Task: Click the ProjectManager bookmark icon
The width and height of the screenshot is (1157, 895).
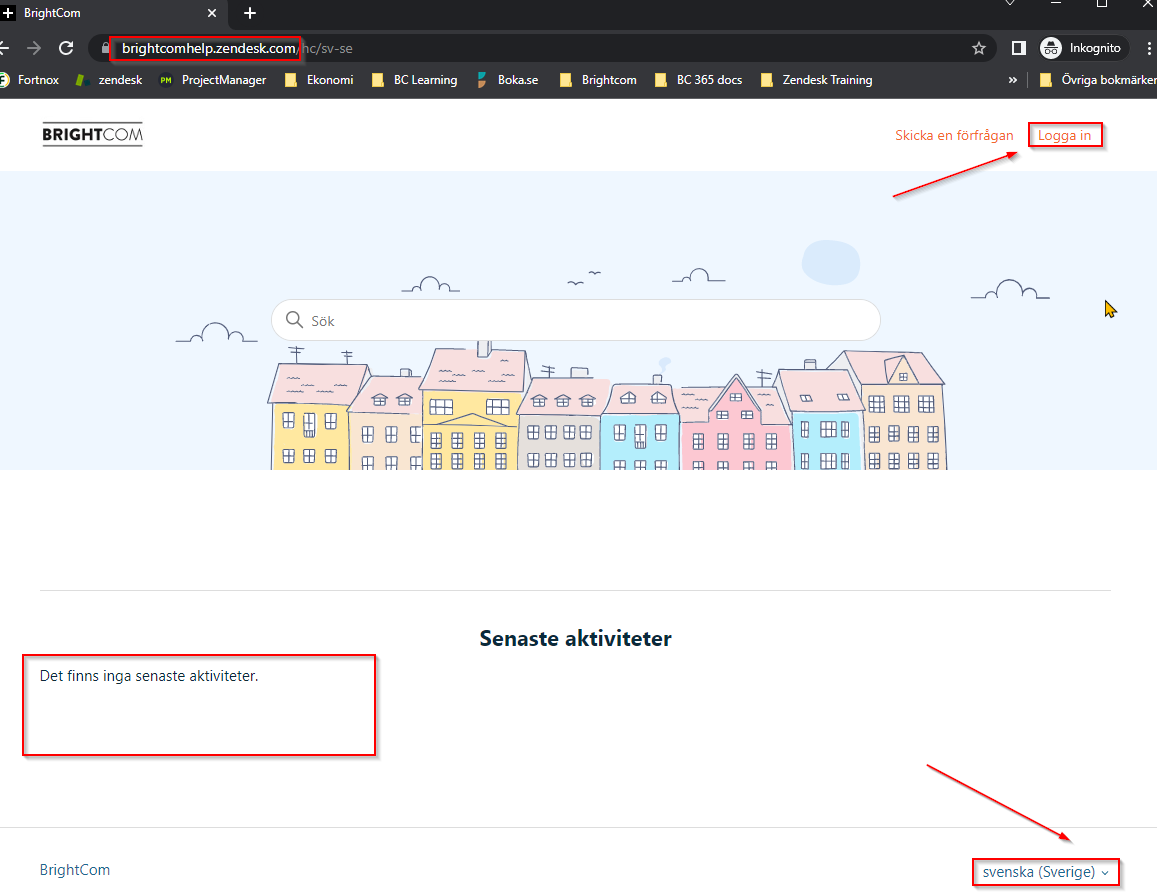Action: [165, 80]
